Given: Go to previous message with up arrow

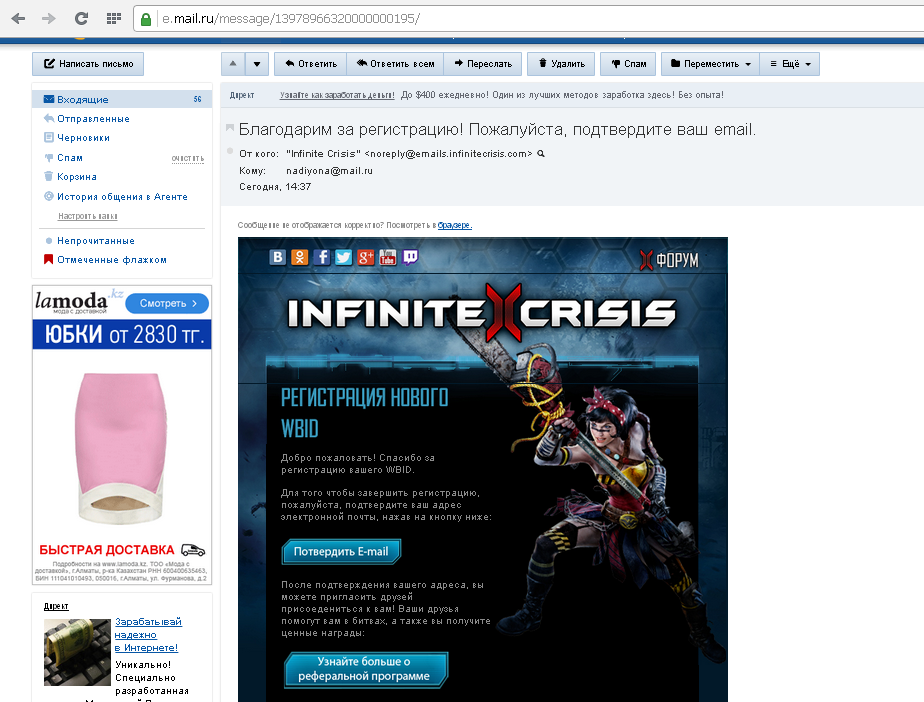Looking at the screenshot, I should pyautogui.click(x=233, y=64).
